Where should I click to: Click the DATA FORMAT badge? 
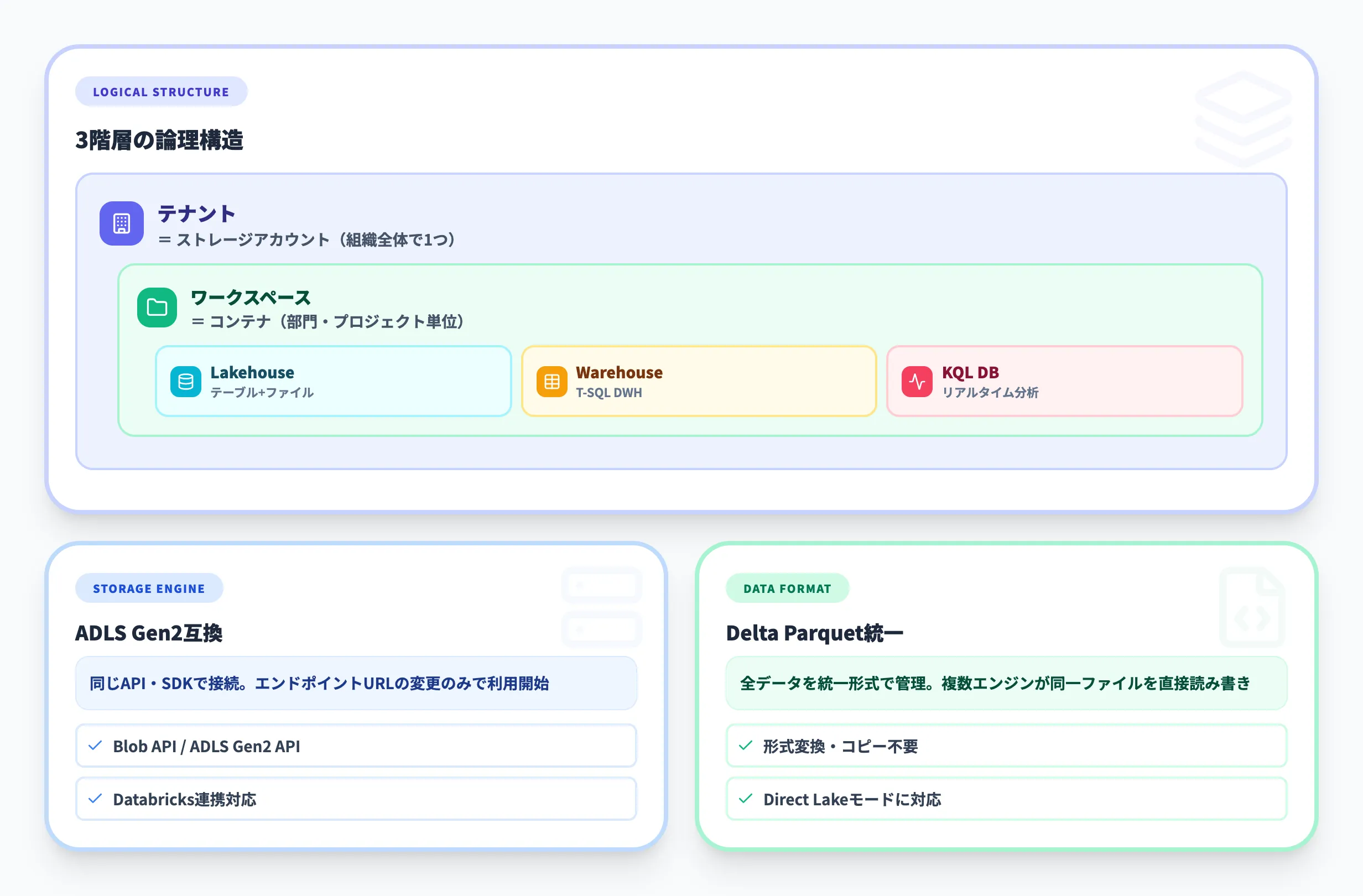pyautogui.click(x=787, y=588)
